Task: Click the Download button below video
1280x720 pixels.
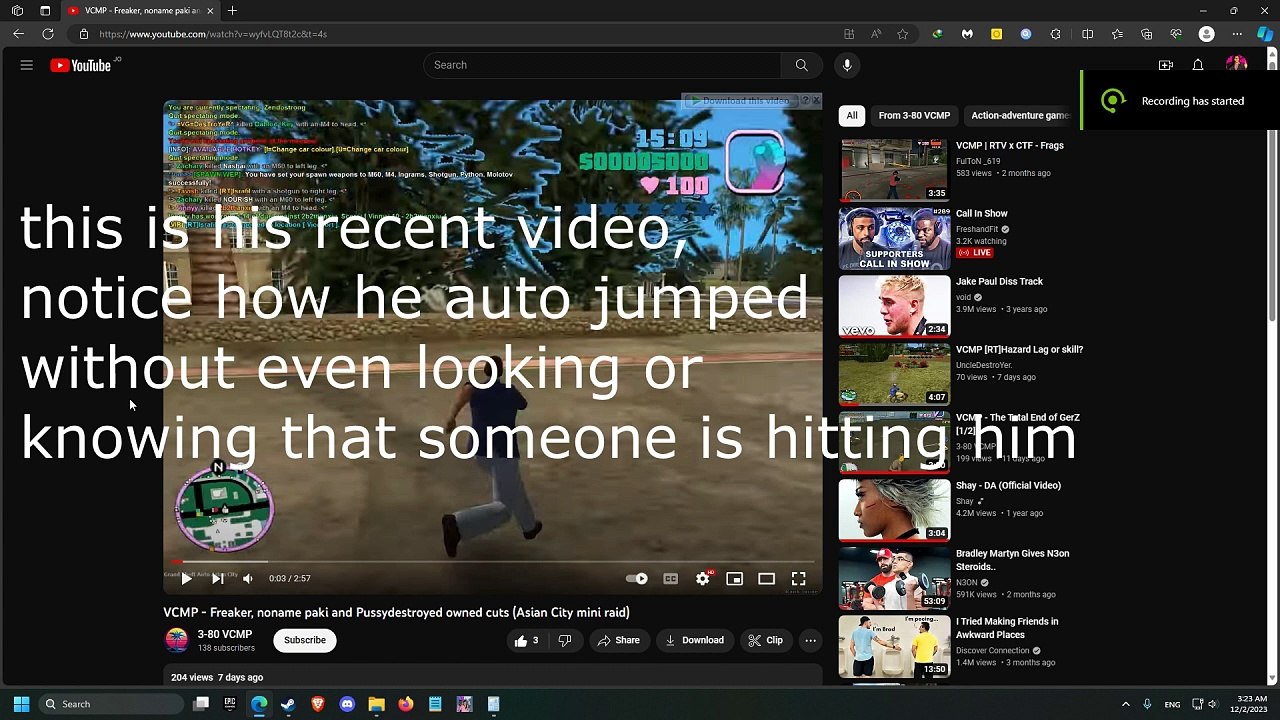Action: [x=694, y=640]
